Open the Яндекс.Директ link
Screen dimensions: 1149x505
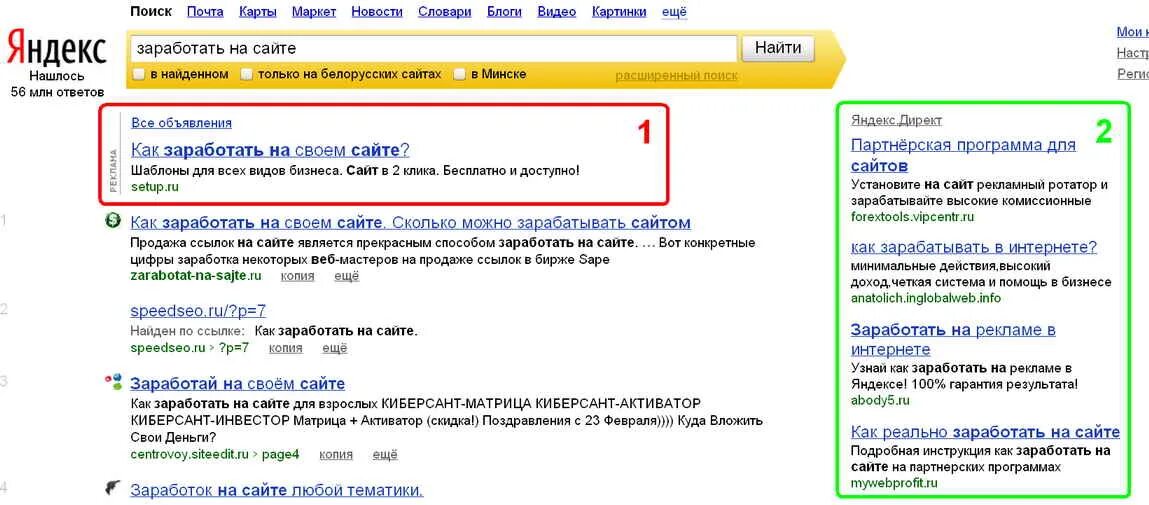pyautogui.click(x=896, y=120)
